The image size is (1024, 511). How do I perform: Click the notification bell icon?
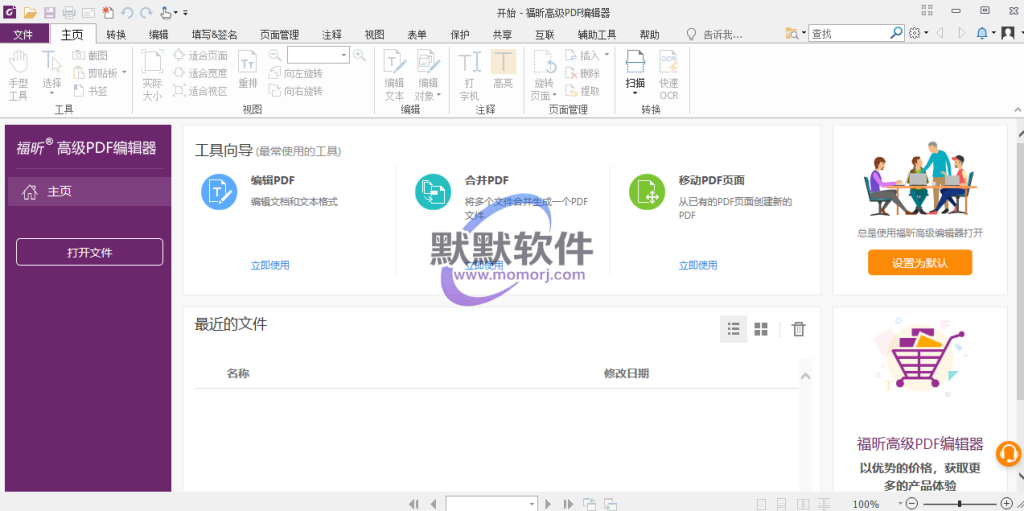pyautogui.click(x=981, y=33)
